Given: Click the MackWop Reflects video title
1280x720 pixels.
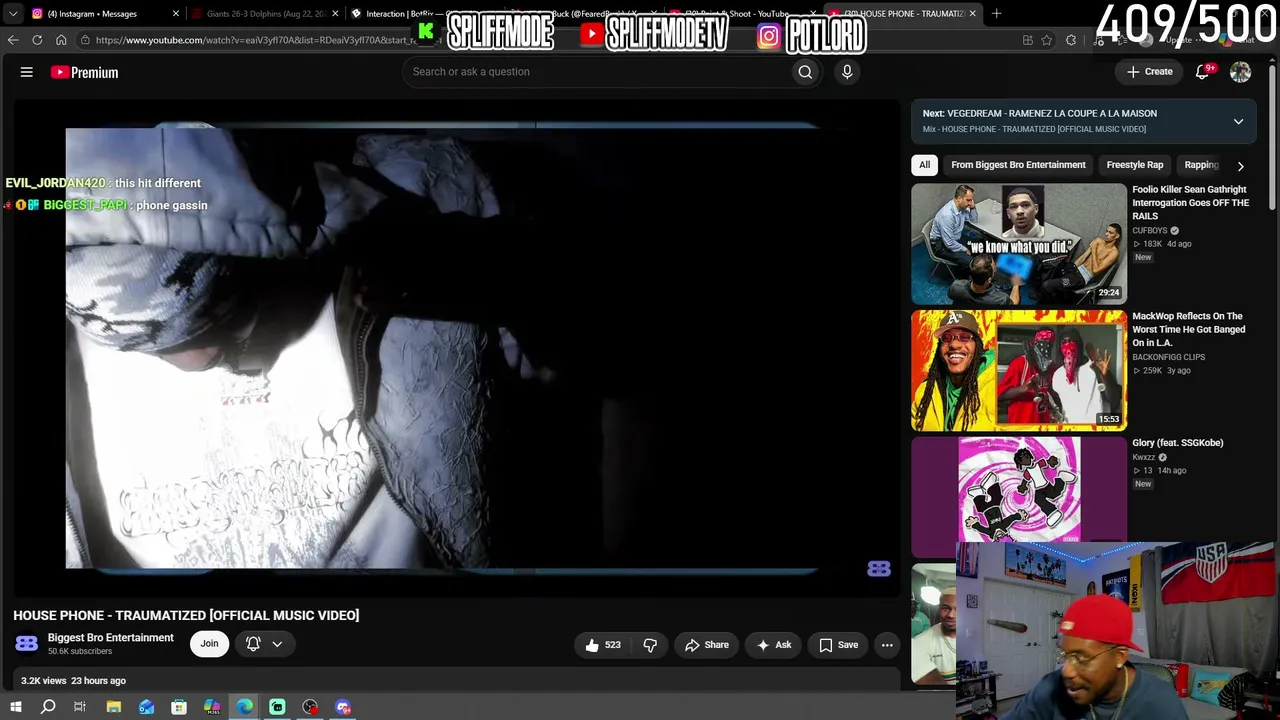Looking at the screenshot, I should 1188,329.
